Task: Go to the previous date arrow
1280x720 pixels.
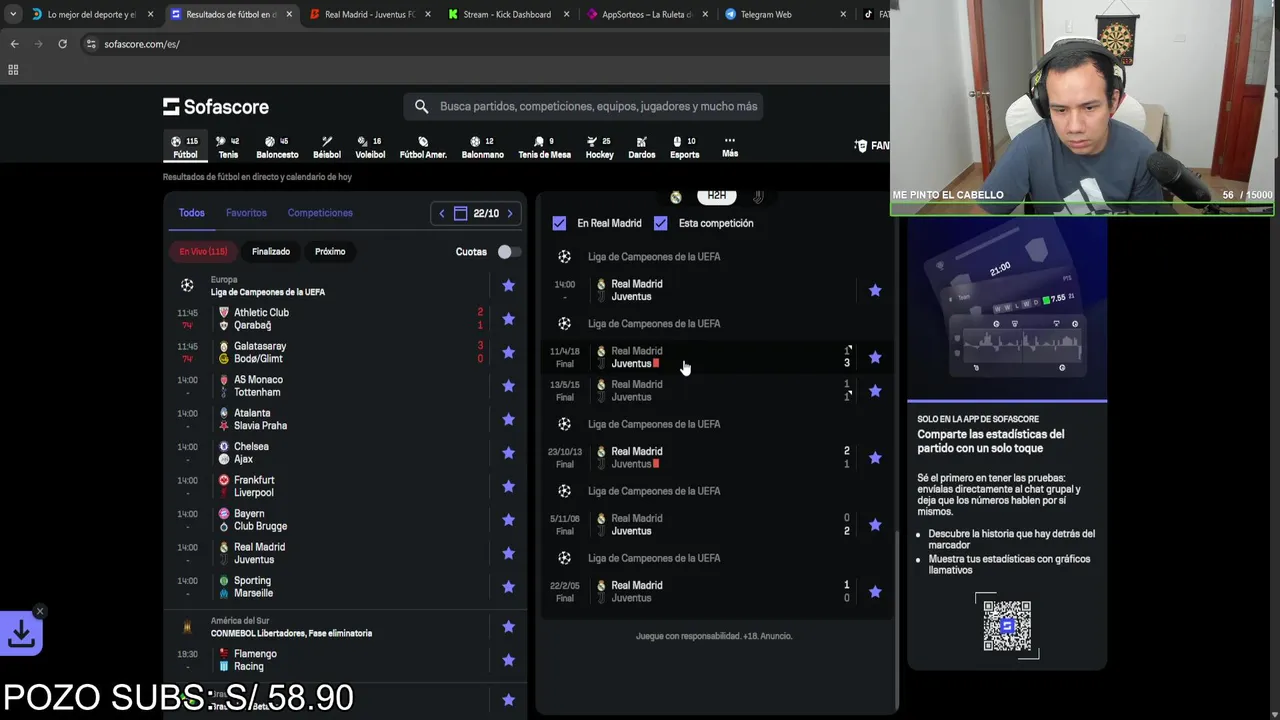Action: (x=442, y=213)
